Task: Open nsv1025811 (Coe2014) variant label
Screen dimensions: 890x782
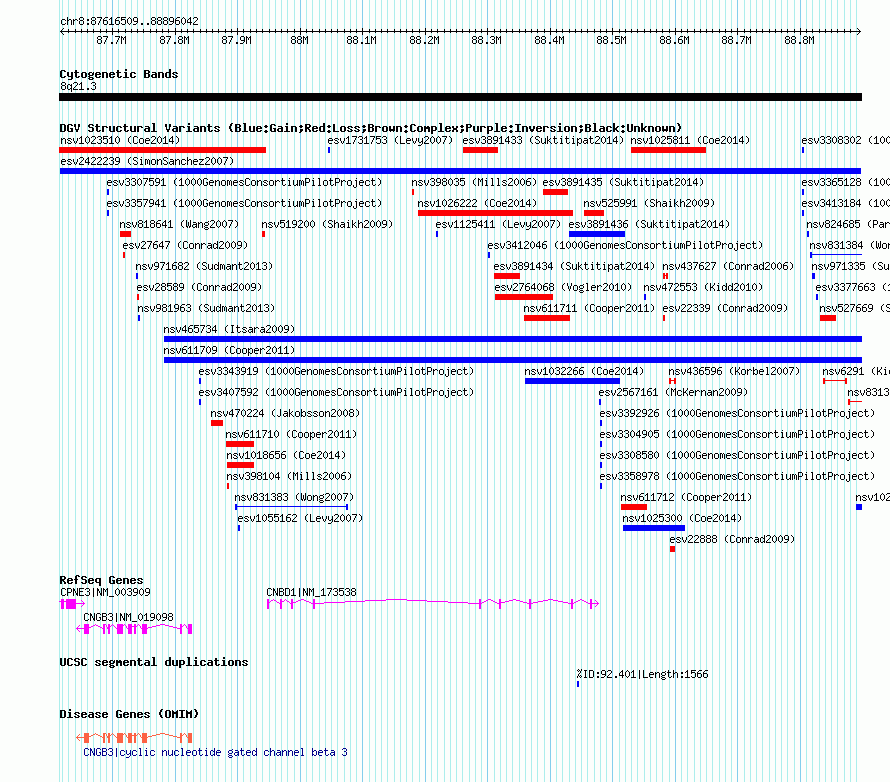Action: point(690,140)
